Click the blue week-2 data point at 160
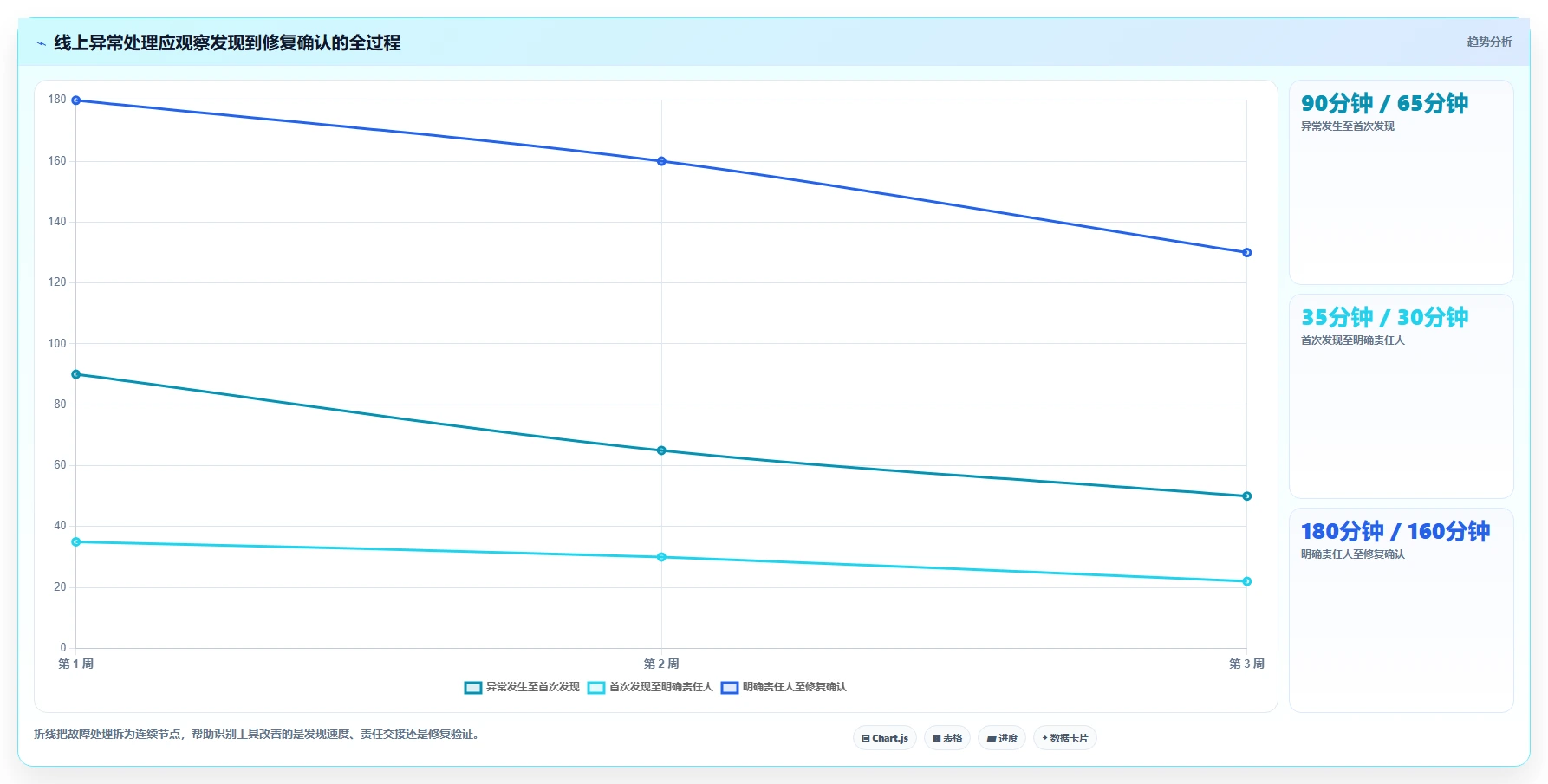Viewport: 1548px width, 784px height. (661, 161)
